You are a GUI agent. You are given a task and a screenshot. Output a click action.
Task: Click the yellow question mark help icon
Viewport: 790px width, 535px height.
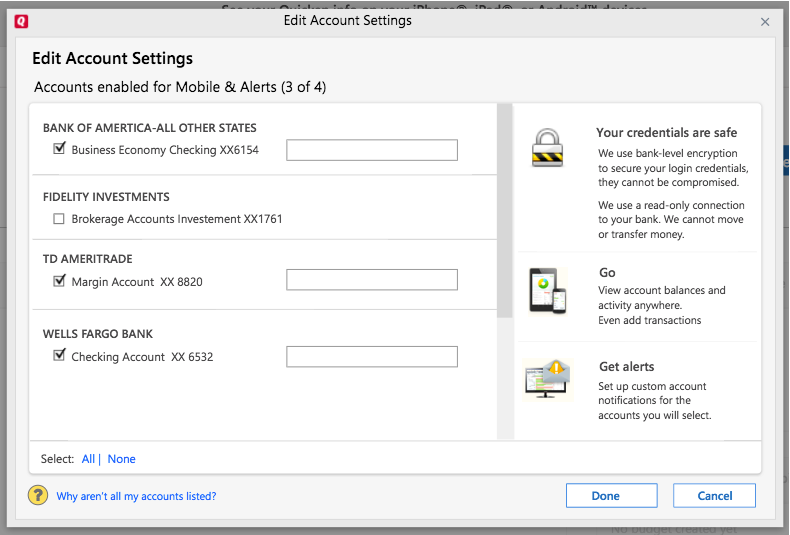coord(38,495)
